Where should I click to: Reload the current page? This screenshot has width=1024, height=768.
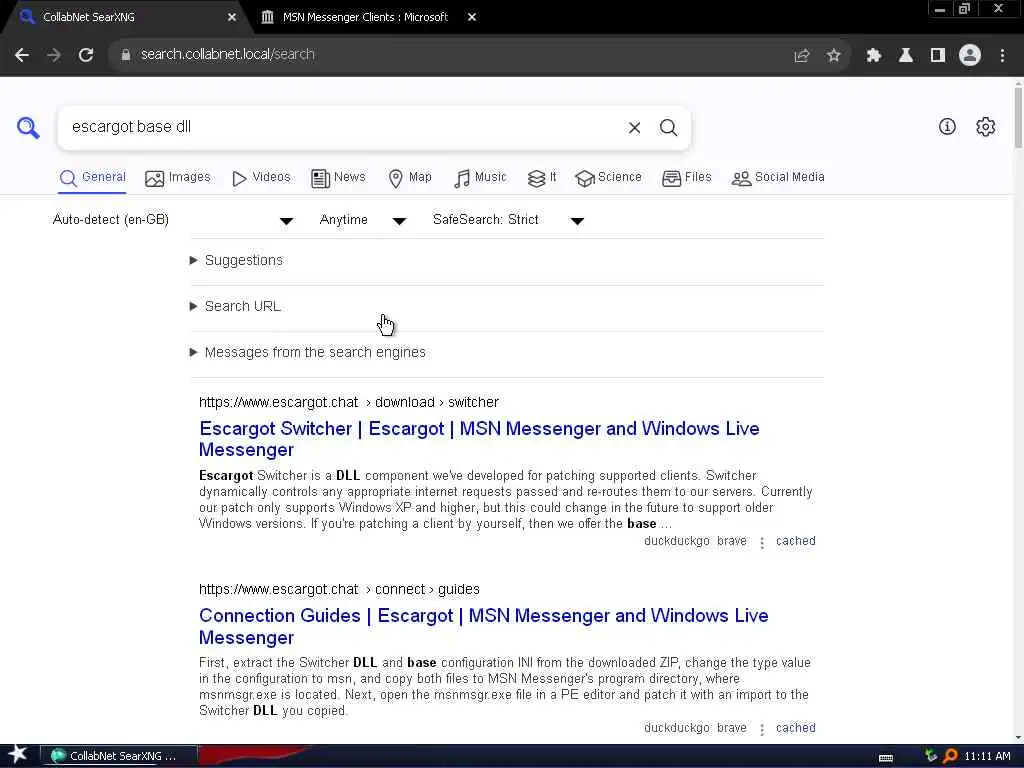tap(86, 55)
